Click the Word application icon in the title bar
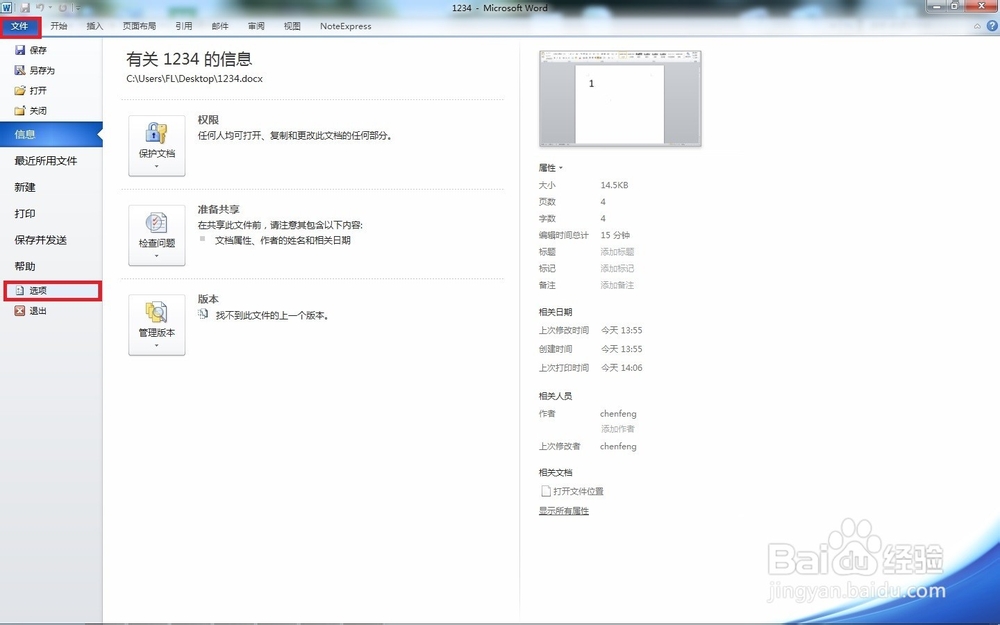The height and width of the screenshot is (625, 1000). 7,8
